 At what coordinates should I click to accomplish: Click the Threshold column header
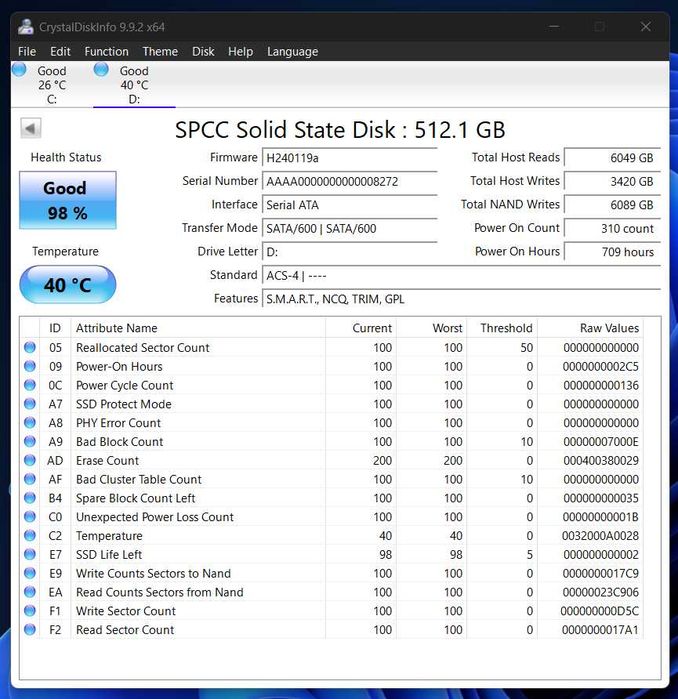tap(502, 328)
